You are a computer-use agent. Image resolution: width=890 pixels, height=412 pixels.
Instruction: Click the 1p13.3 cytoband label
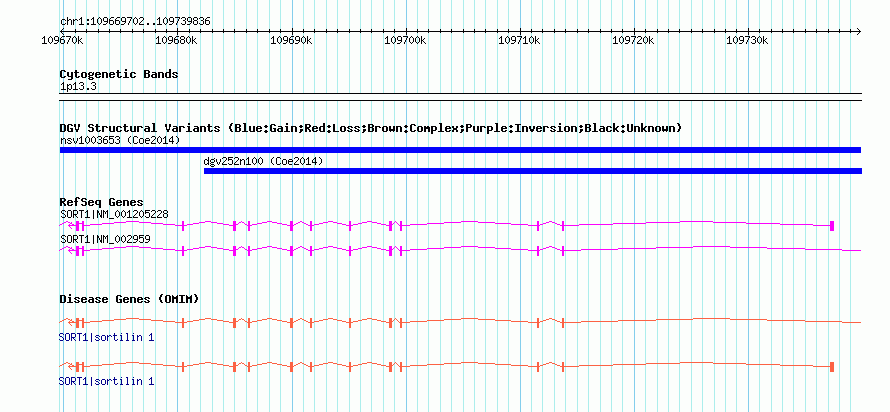click(x=78, y=87)
